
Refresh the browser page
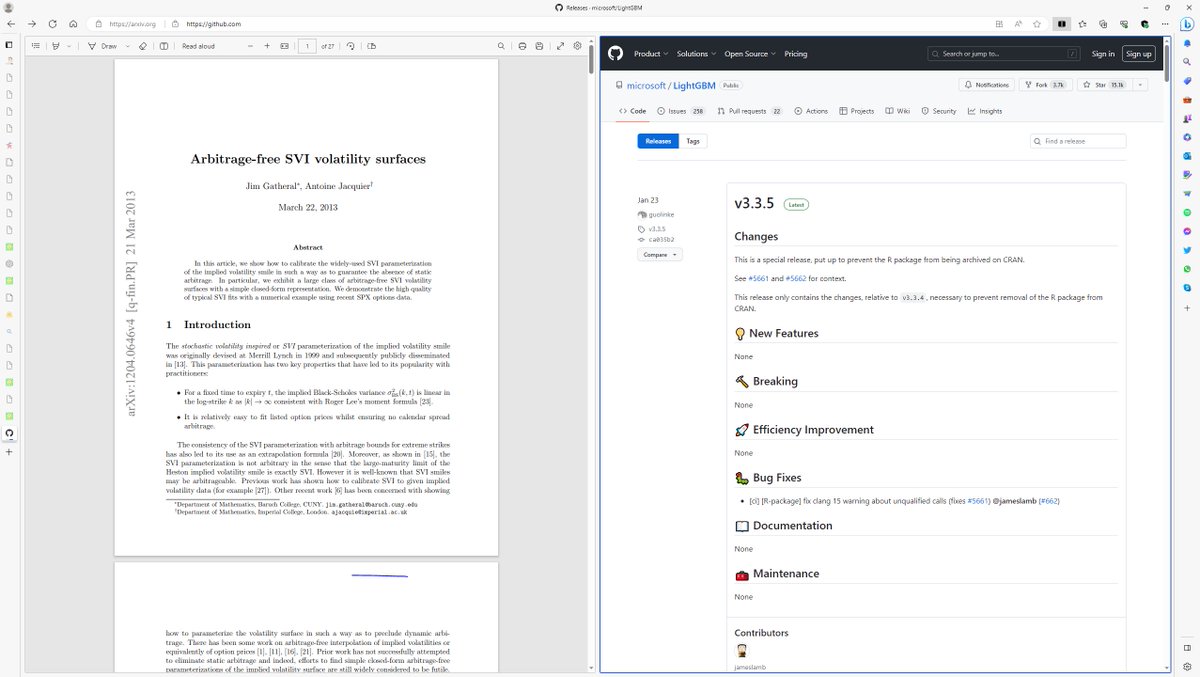pos(52,23)
